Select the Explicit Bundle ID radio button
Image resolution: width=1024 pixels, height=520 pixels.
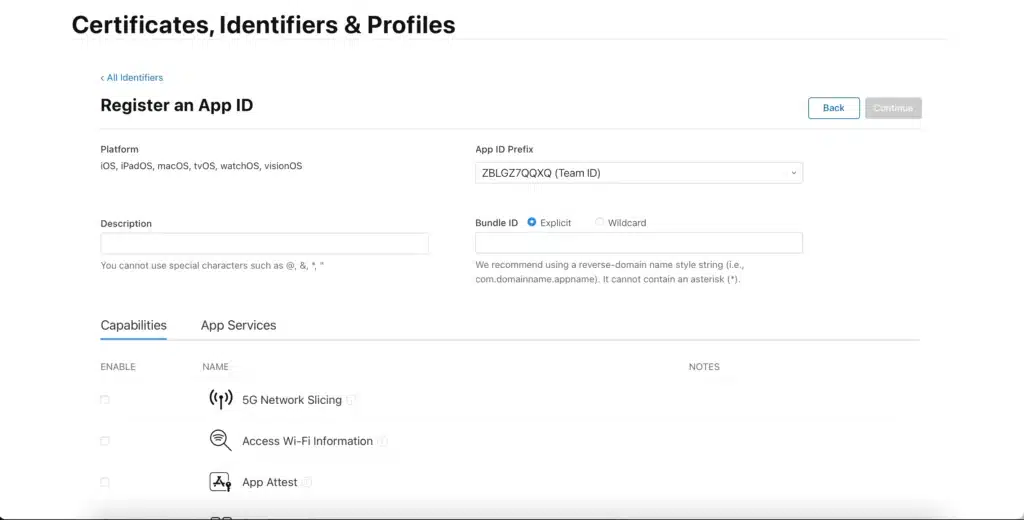click(x=532, y=222)
